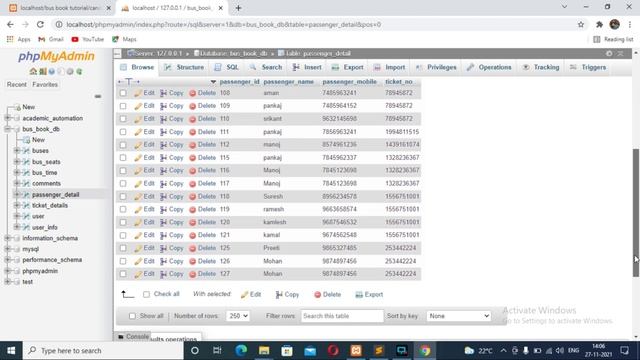
Task: Click red Delete icon for row 110
Action: pos(193,119)
